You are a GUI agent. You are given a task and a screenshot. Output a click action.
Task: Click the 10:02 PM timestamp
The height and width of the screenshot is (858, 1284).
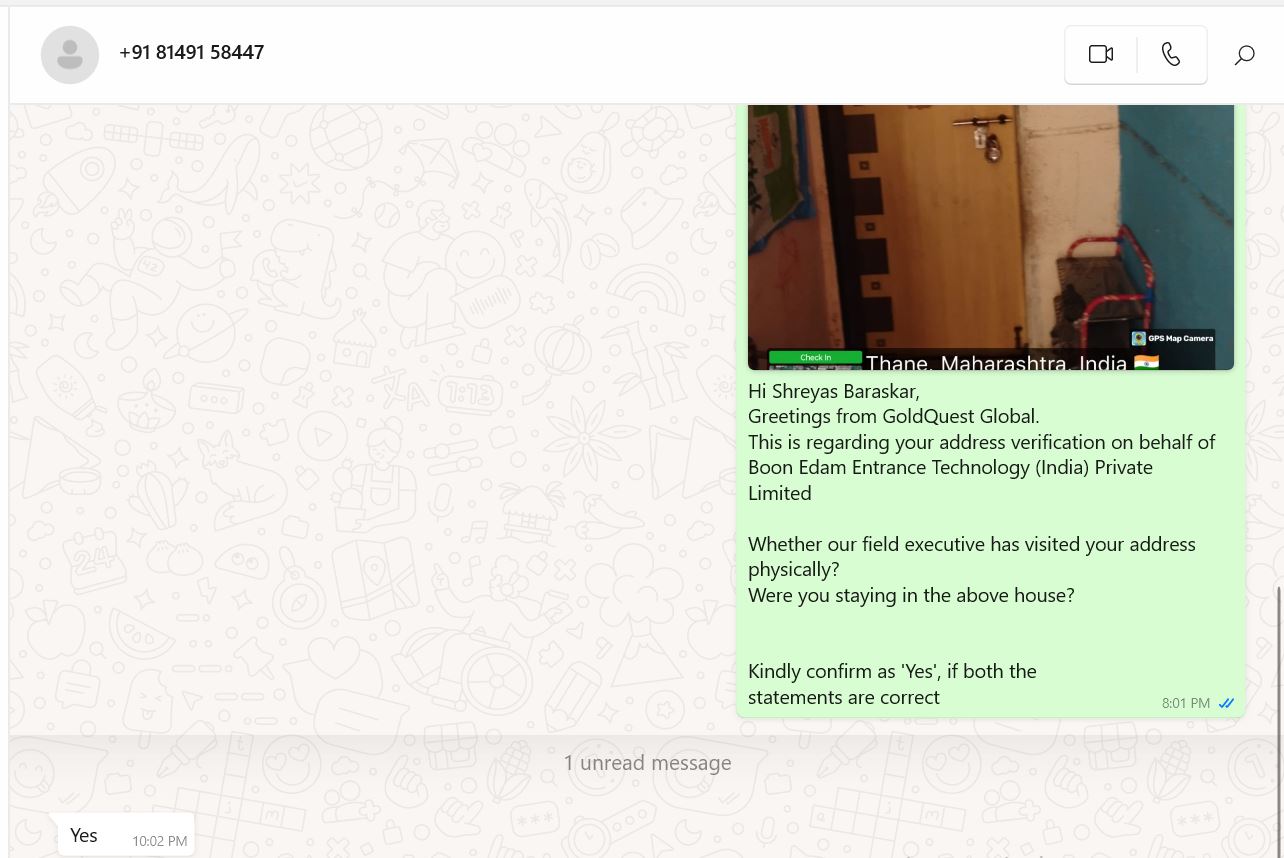tap(159, 842)
